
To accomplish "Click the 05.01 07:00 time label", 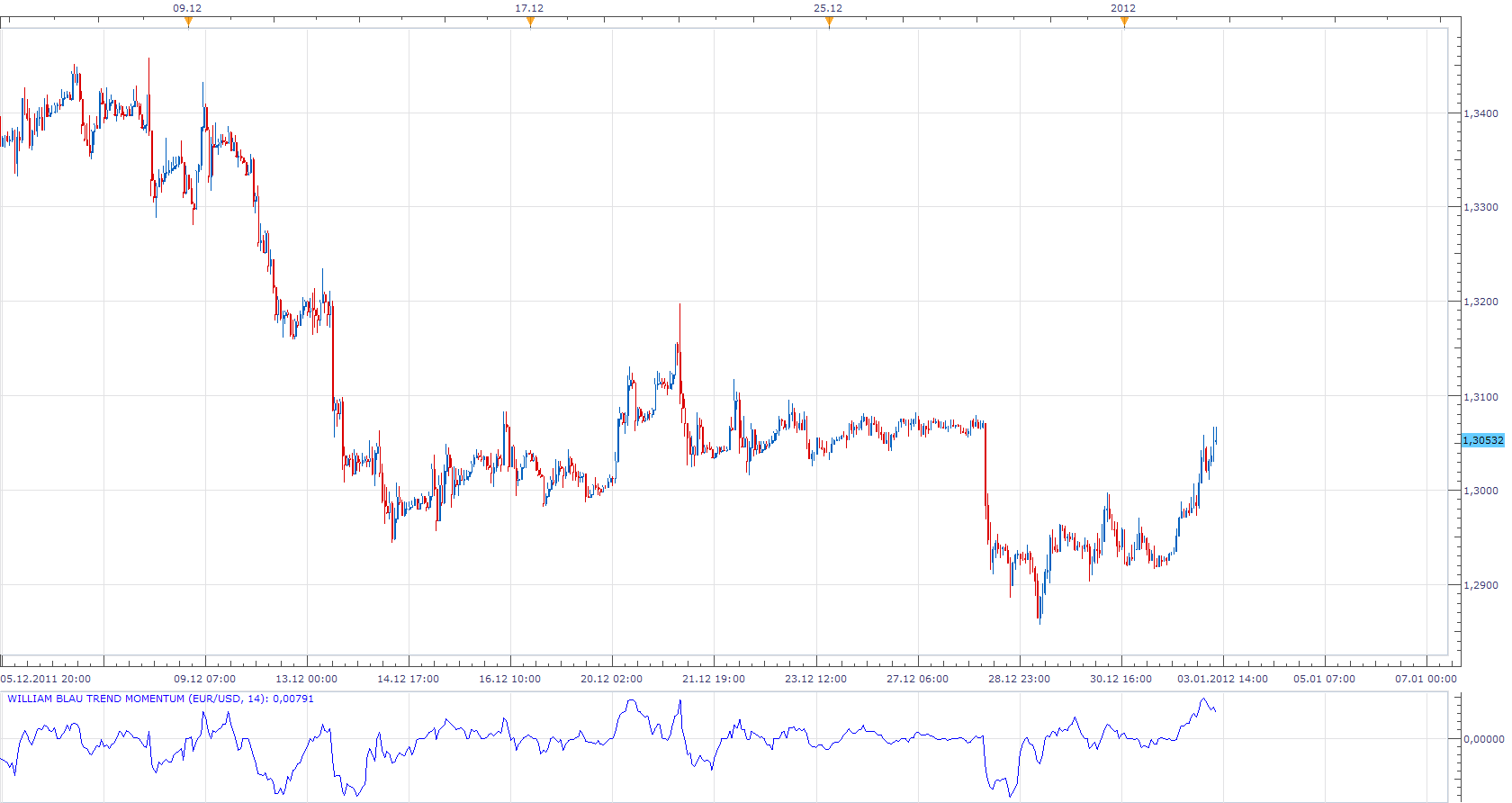I will coord(1324,679).
